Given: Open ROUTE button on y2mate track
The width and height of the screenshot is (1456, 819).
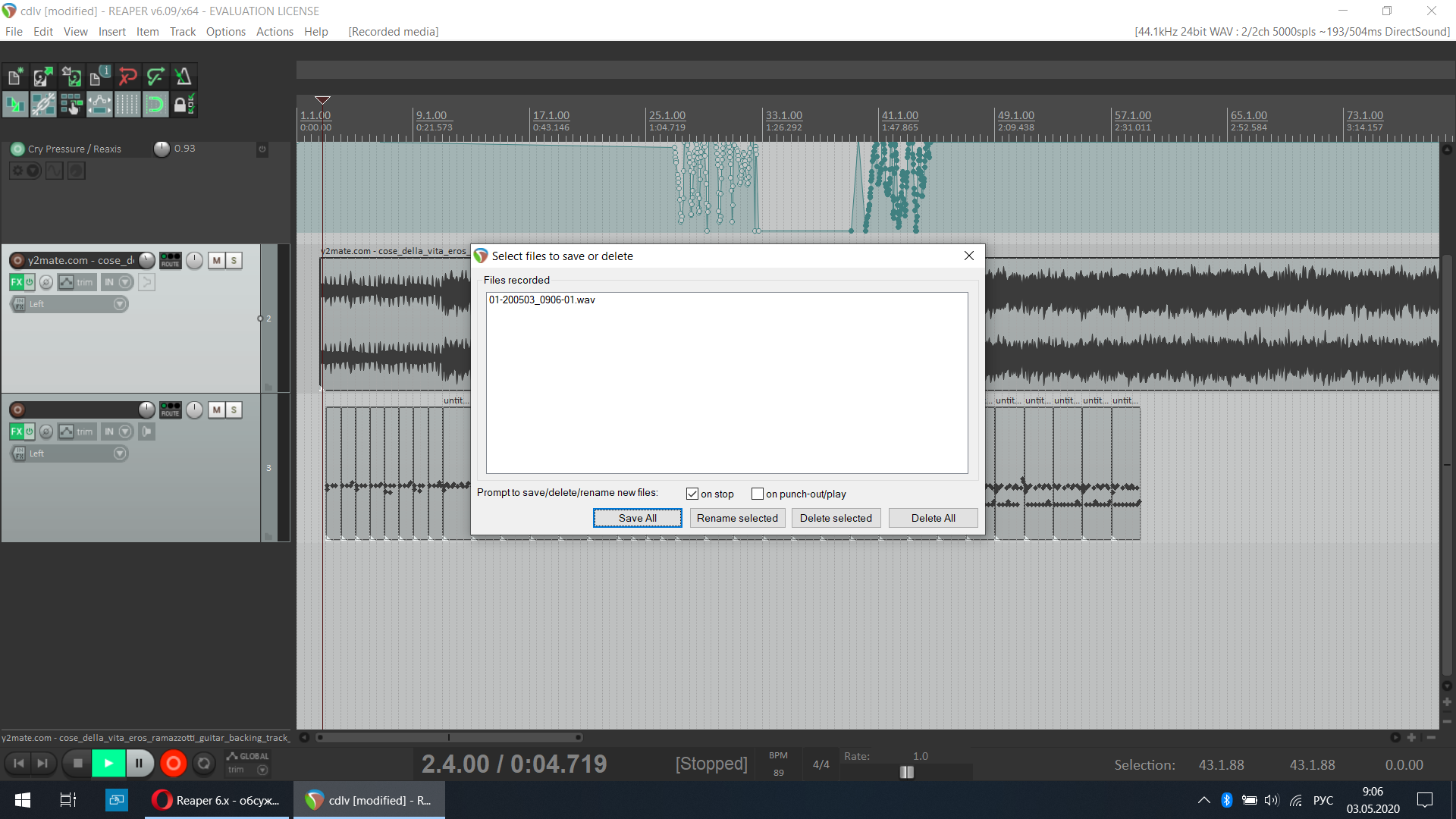Looking at the screenshot, I should (171, 261).
